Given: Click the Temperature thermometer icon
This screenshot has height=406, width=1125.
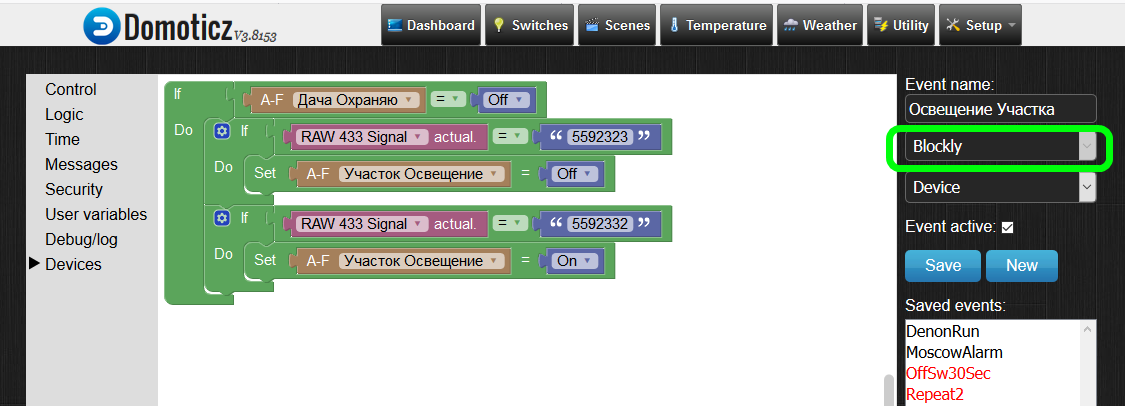Looking at the screenshot, I should (x=674, y=25).
